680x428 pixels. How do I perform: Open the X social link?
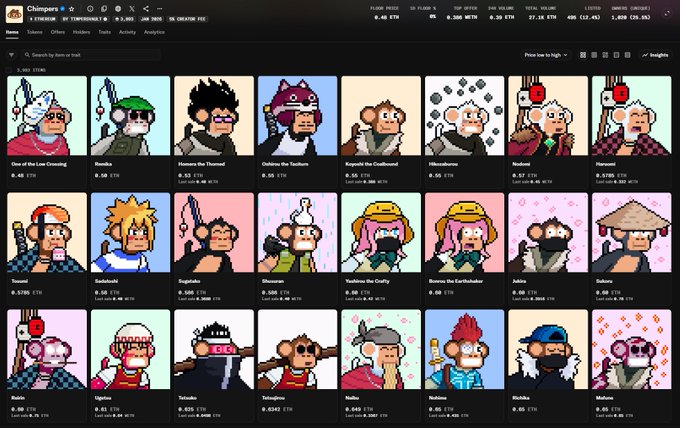(x=132, y=9)
